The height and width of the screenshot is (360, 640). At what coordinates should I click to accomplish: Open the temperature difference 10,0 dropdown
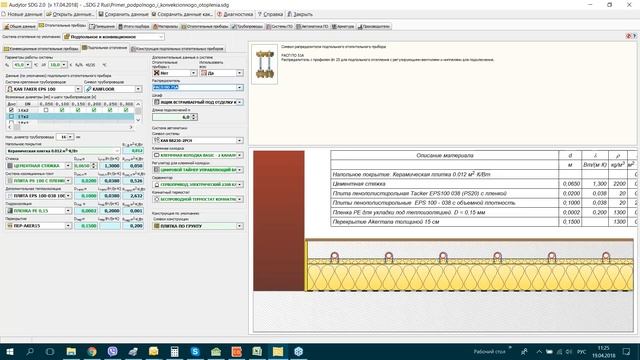(x=64, y=65)
